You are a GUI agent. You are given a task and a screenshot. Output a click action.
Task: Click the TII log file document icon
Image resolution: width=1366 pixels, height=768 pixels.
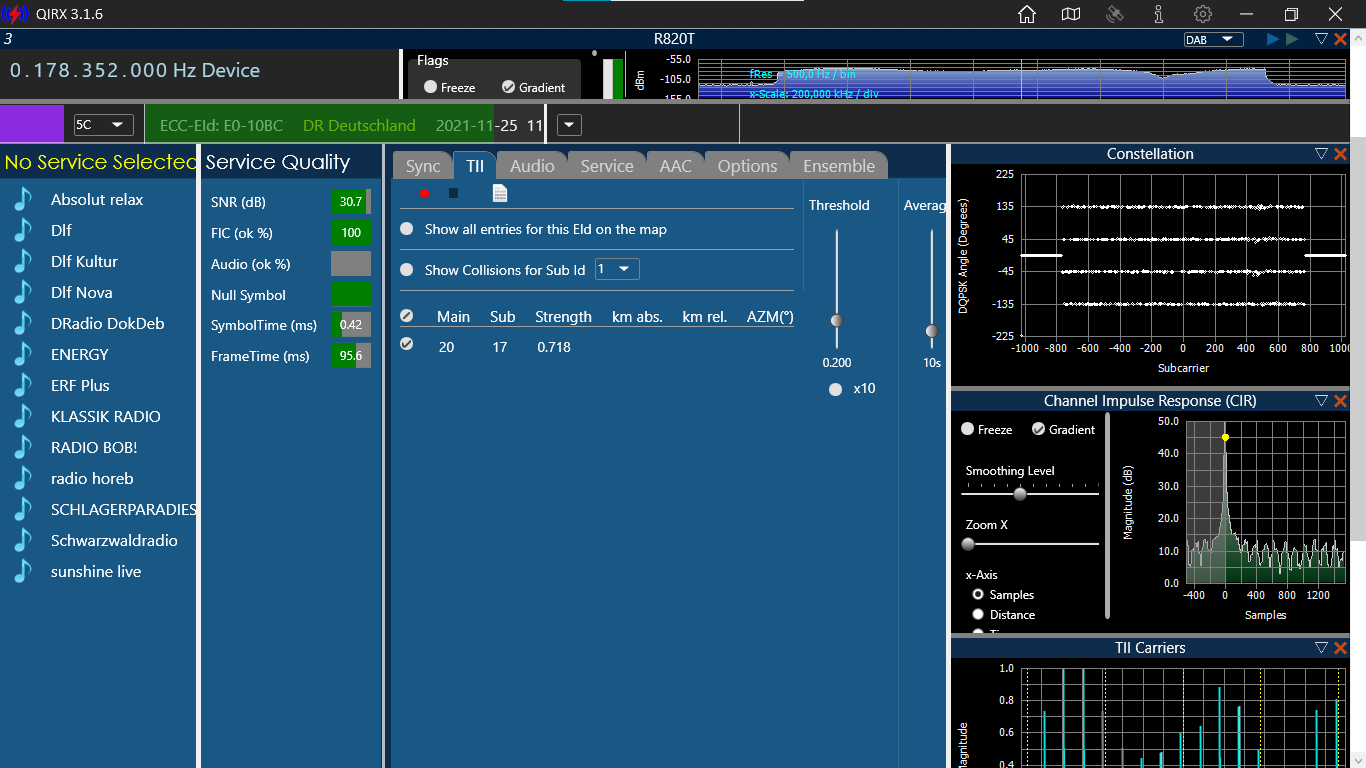(x=500, y=193)
